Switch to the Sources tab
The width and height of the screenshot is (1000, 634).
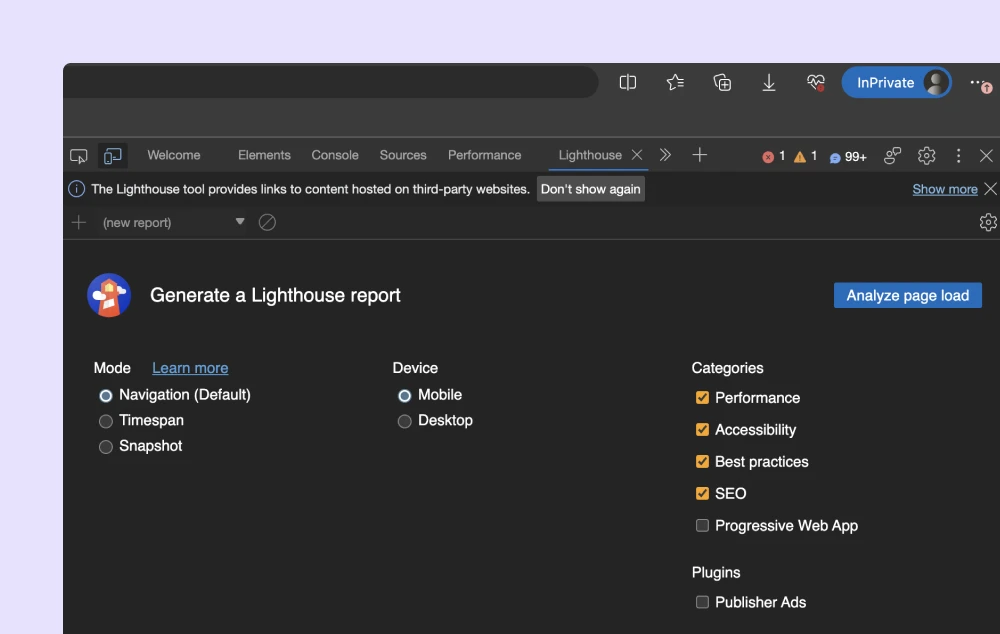[403, 155]
